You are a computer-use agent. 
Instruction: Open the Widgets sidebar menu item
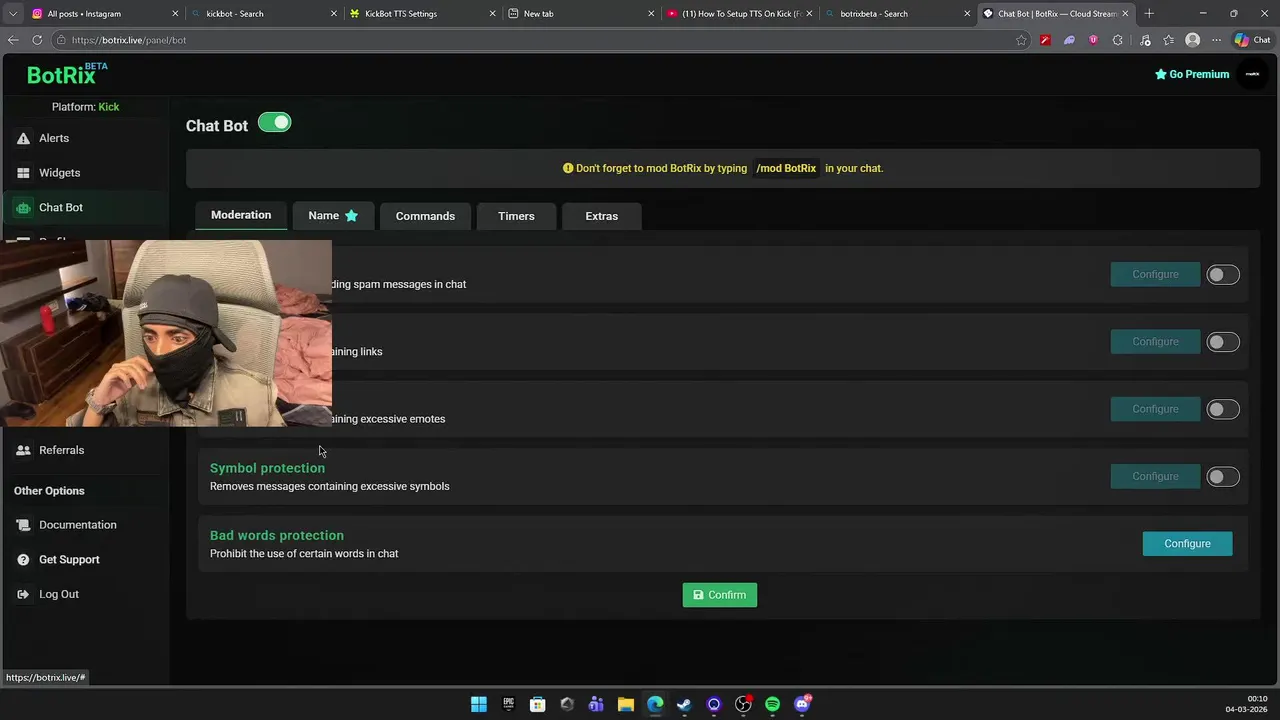pos(84,173)
